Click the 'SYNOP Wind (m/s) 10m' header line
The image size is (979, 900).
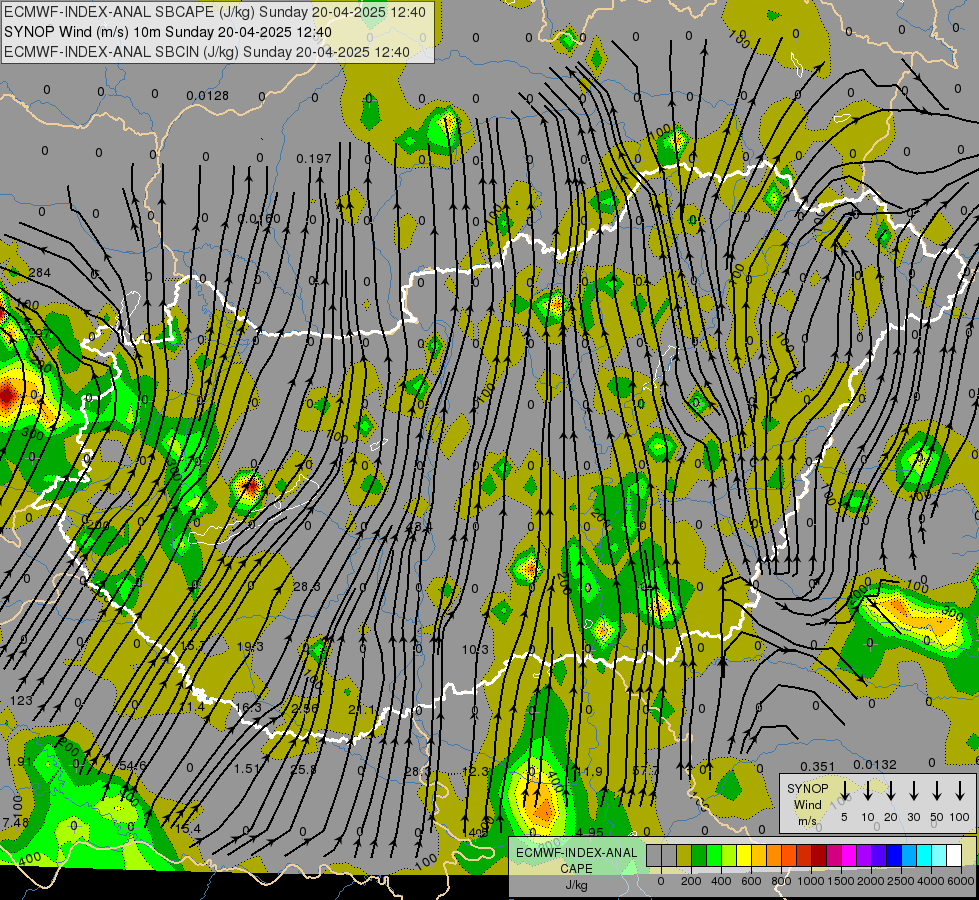[168, 32]
